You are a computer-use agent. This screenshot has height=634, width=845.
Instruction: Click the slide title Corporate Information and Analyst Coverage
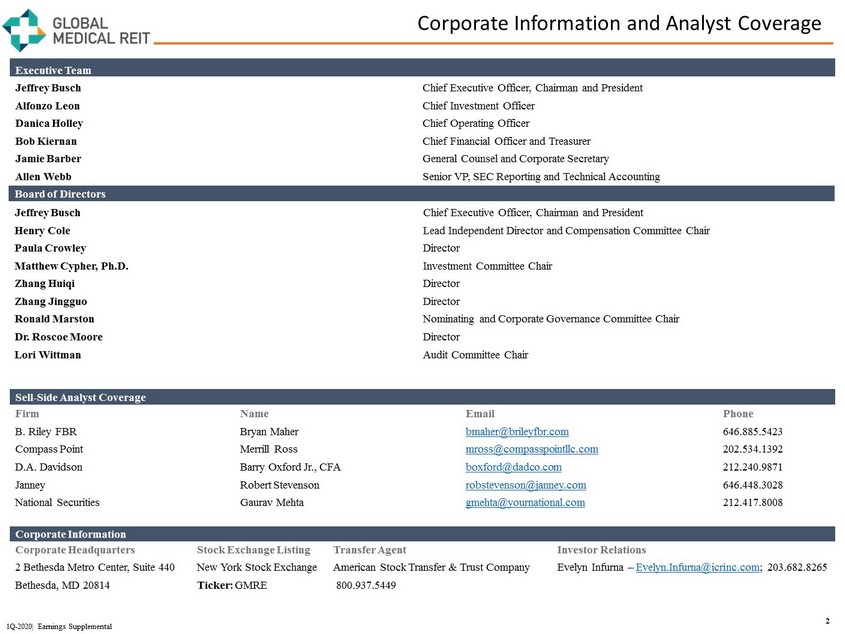[x=618, y=23]
